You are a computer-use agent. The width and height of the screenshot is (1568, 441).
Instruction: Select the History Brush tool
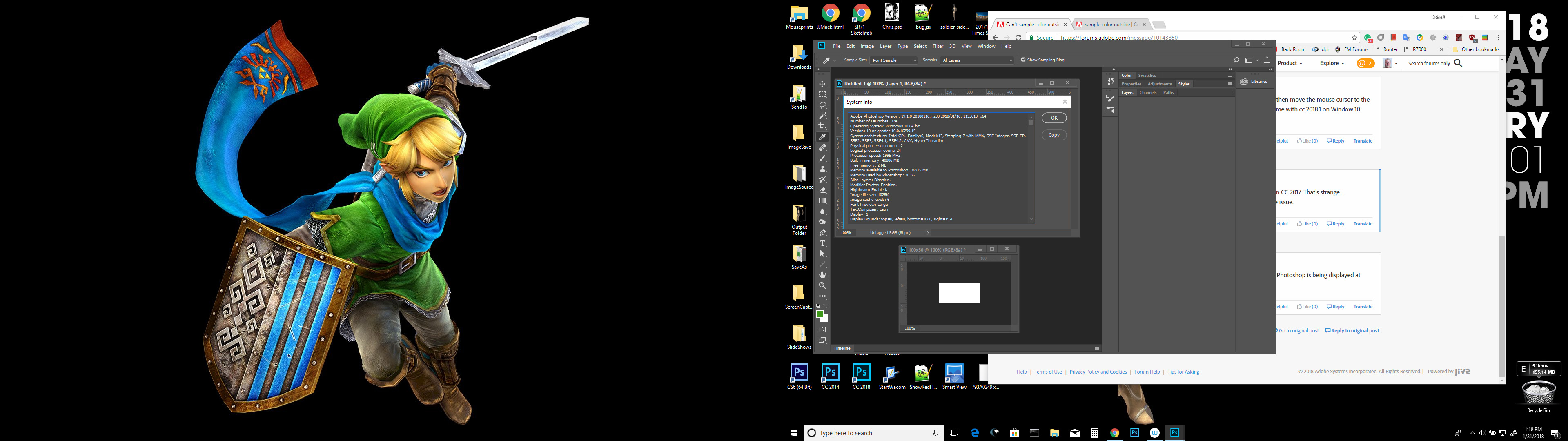[822, 180]
